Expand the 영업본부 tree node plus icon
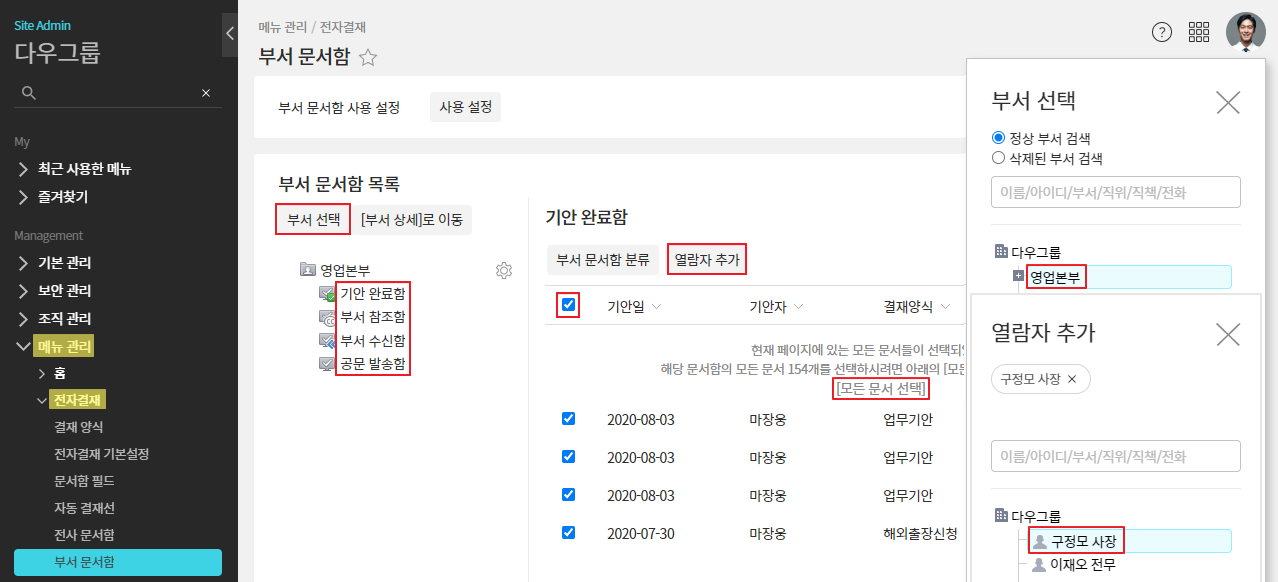This screenshot has height=582, width=1278. [1018, 276]
